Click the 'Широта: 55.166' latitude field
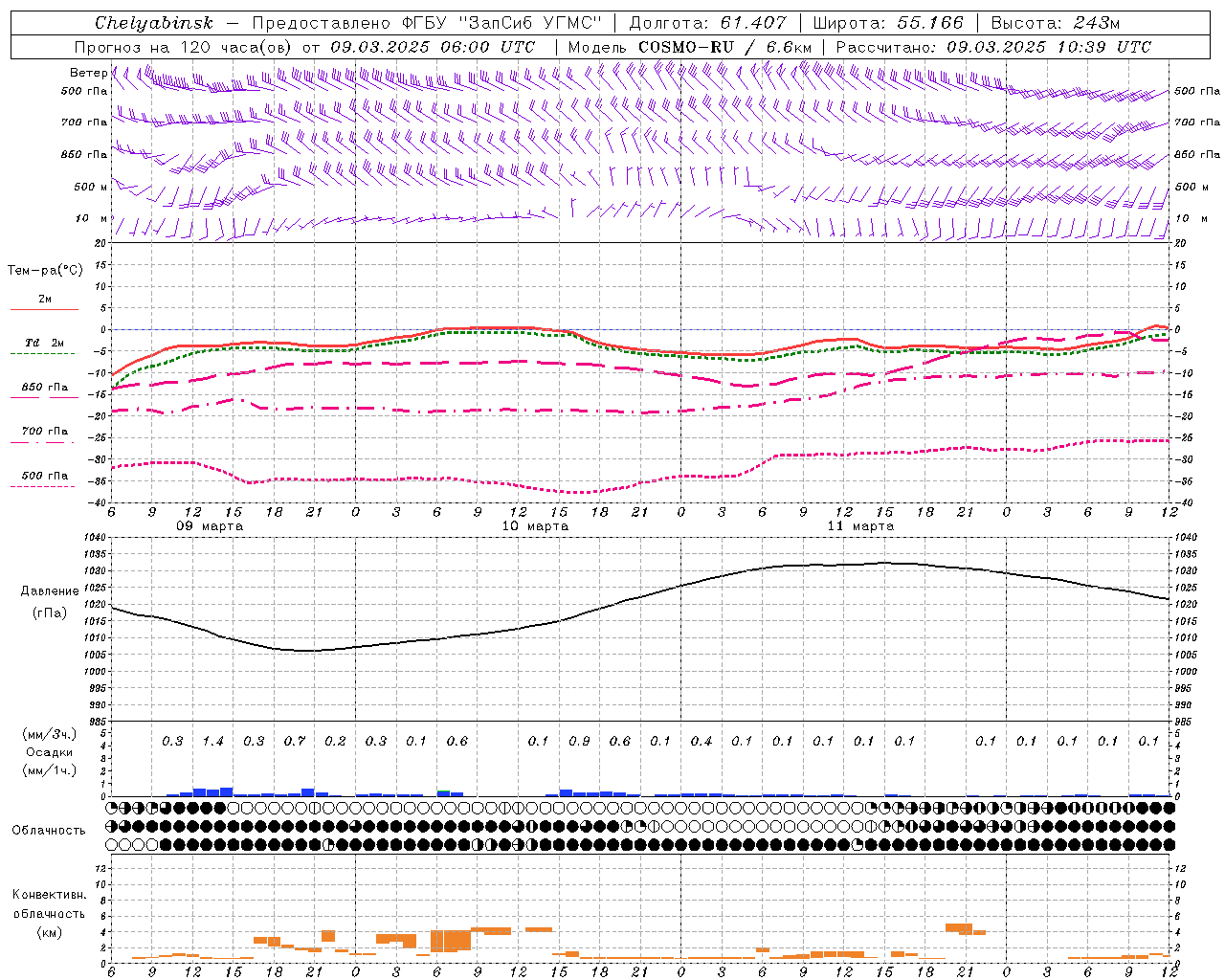The image size is (1225, 980). pyautogui.click(x=887, y=23)
